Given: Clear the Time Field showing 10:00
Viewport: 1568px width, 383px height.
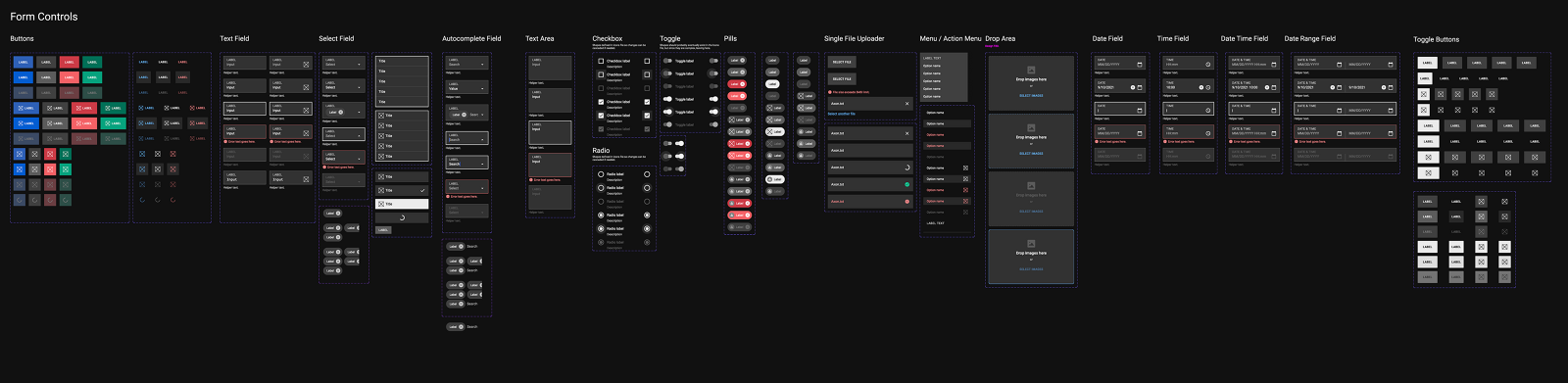Looking at the screenshot, I should [x=1201, y=87].
